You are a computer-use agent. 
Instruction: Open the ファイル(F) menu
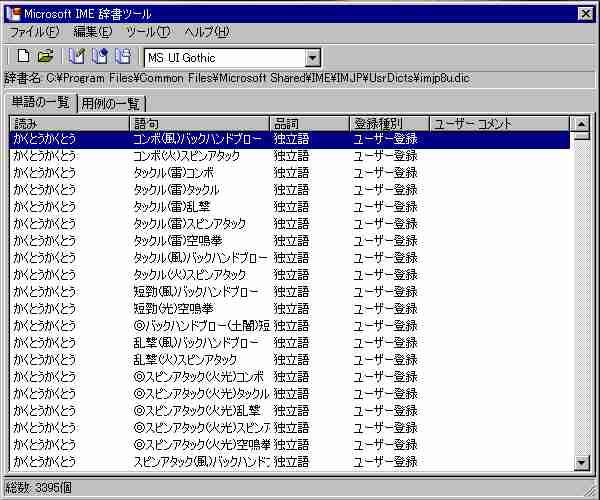34,32
